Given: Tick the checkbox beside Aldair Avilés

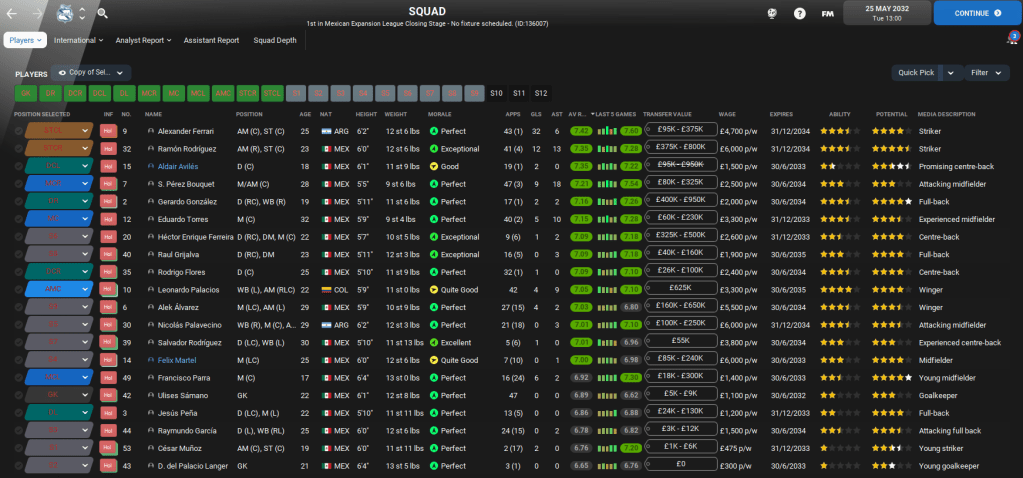Looking at the screenshot, I should (x=19, y=165).
